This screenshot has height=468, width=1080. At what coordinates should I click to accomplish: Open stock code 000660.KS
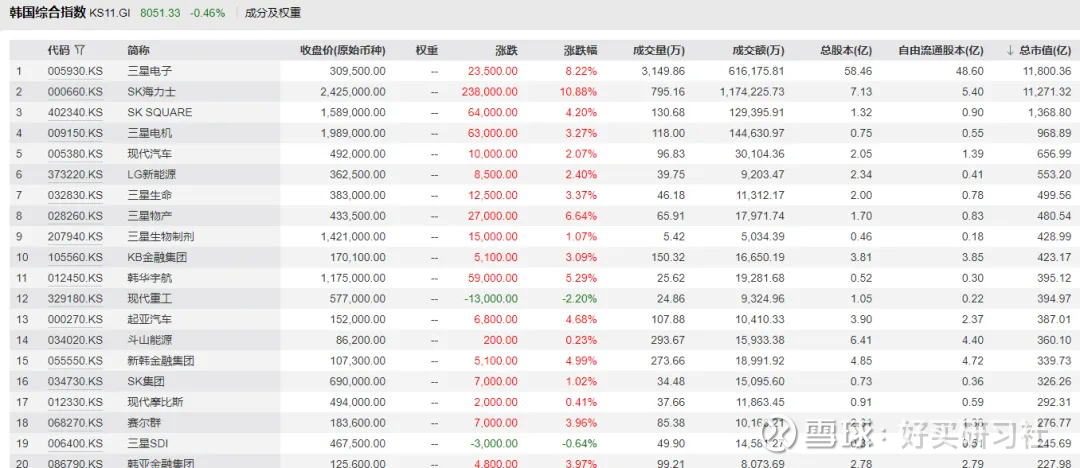[x=75, y=92]
